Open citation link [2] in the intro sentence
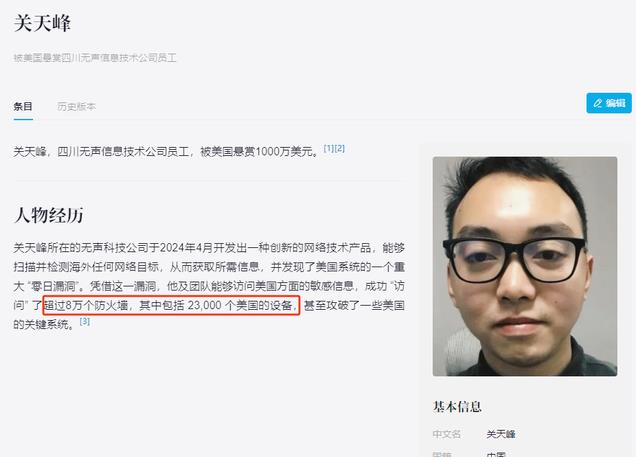 click(339, 148)
